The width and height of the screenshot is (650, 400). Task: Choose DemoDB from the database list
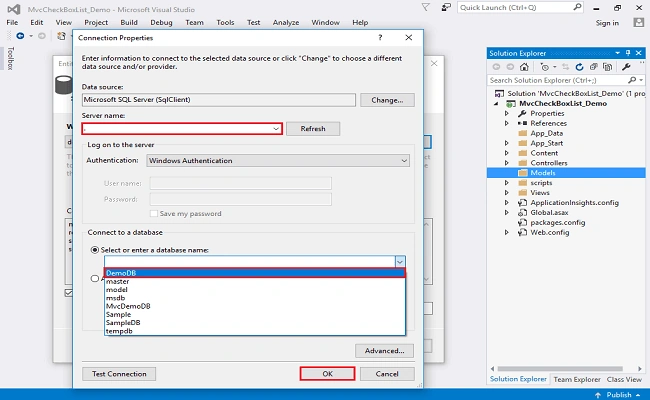pyautogui.click(x=255, y=273)
